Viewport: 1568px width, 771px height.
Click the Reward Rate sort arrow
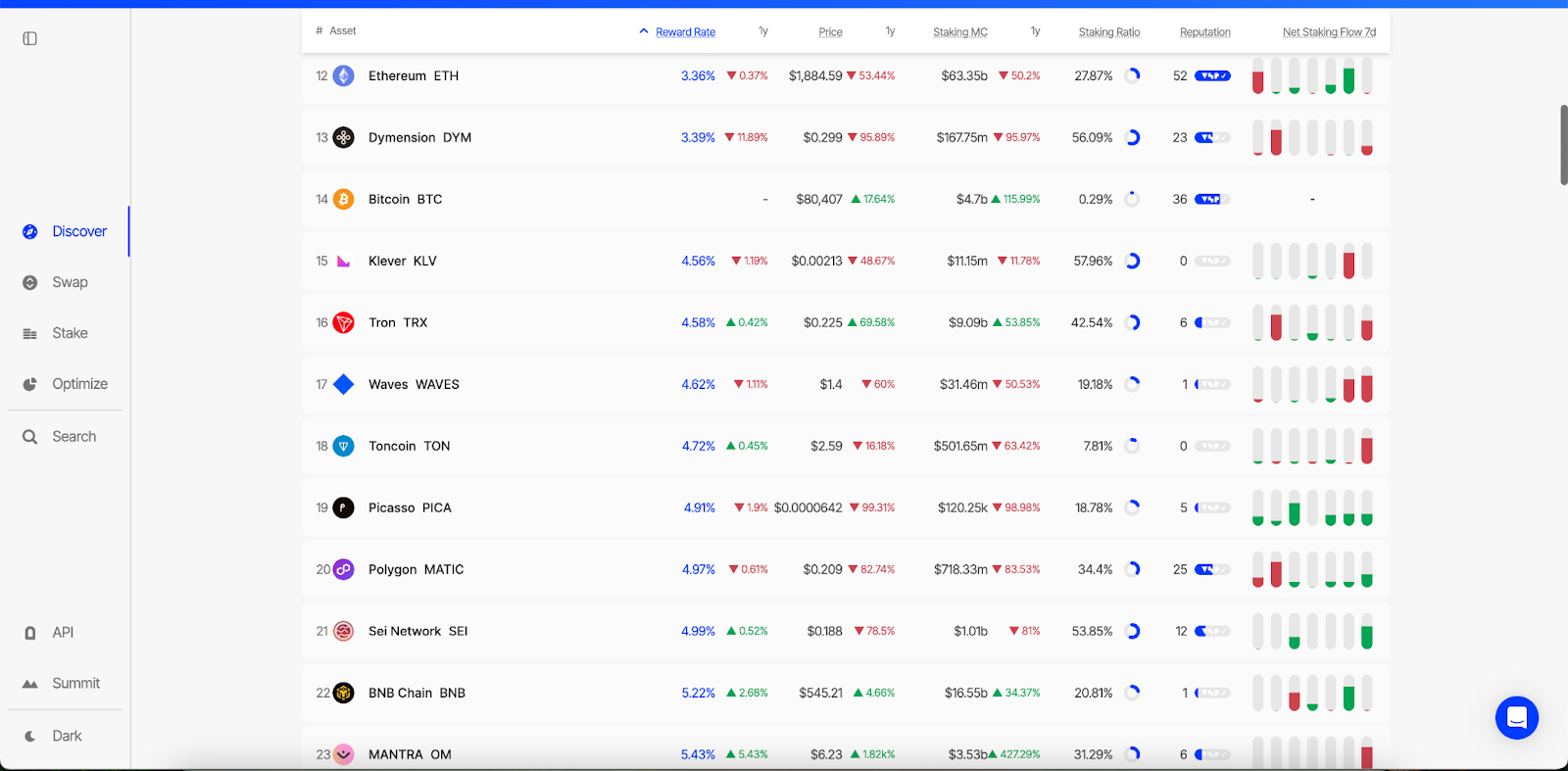tap(644, 31)
